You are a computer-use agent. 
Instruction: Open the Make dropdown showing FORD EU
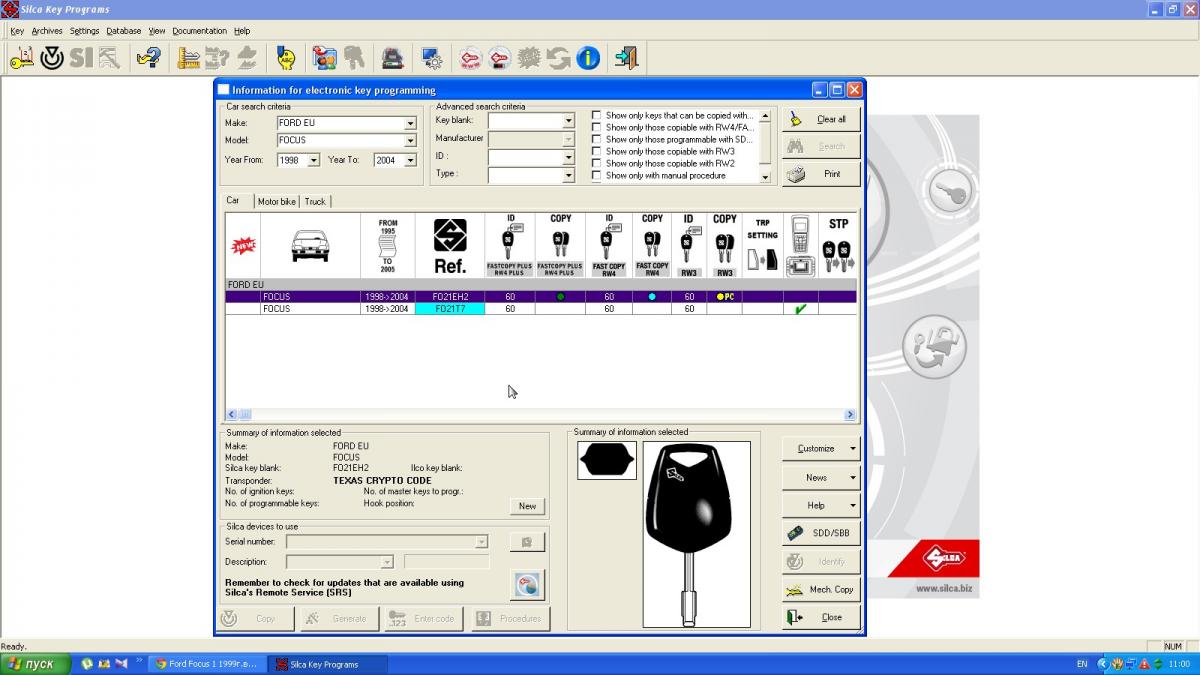tap(410, 124)
